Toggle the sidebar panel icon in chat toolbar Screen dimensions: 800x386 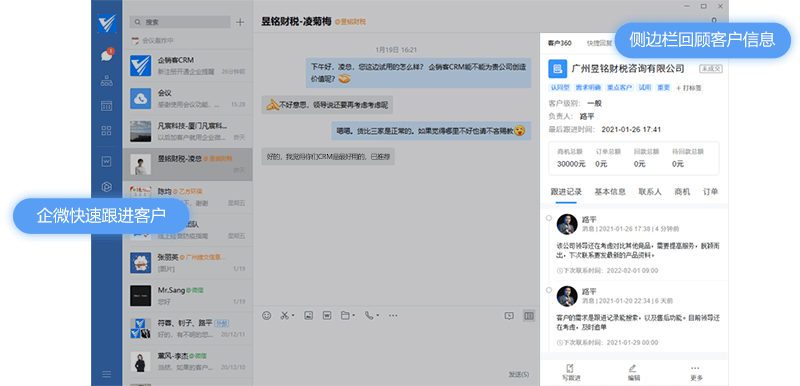[x=529, y=316]
